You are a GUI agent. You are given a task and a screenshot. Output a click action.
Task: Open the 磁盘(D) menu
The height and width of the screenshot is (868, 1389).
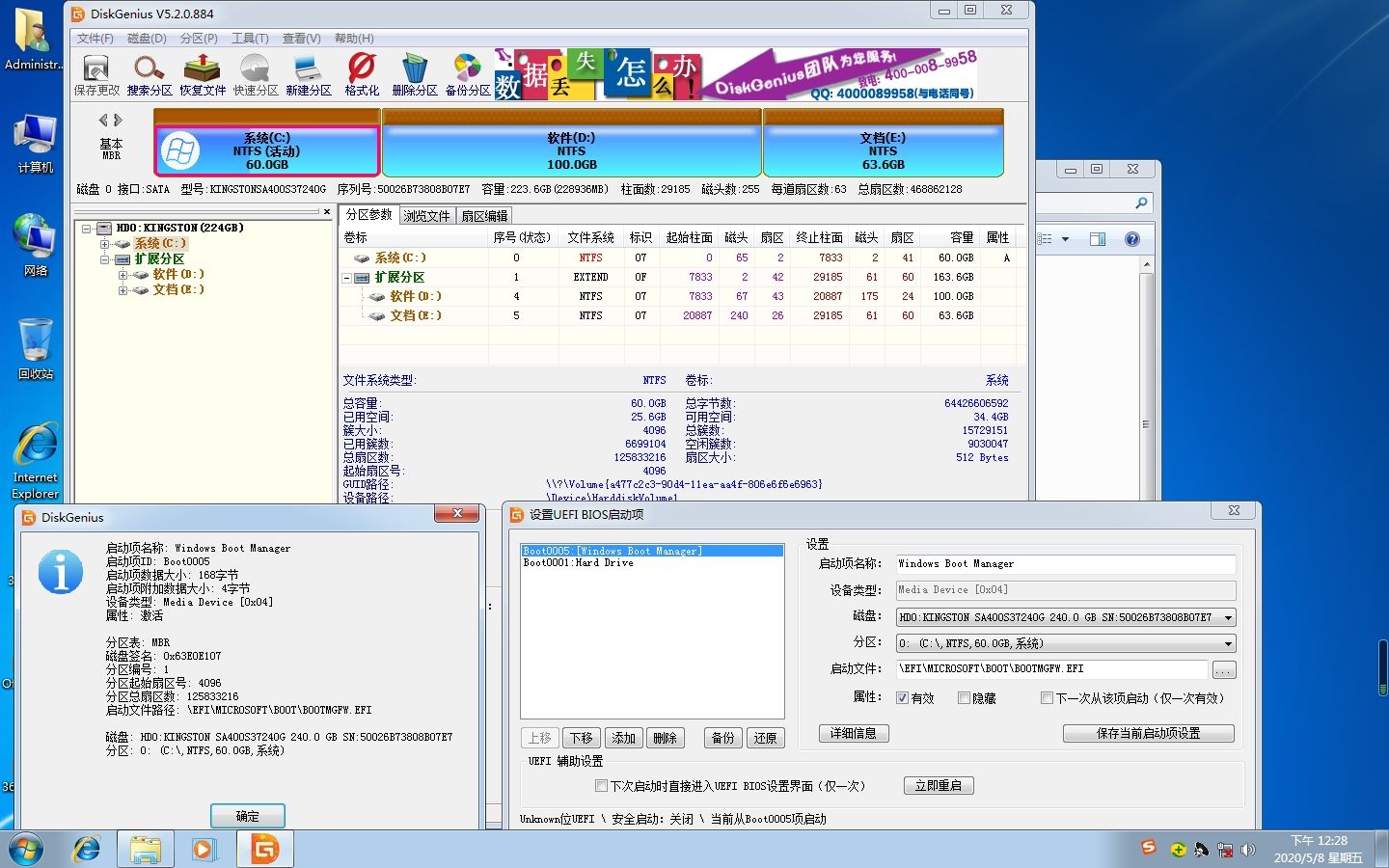pyautogui.click(x=147, y=39)
